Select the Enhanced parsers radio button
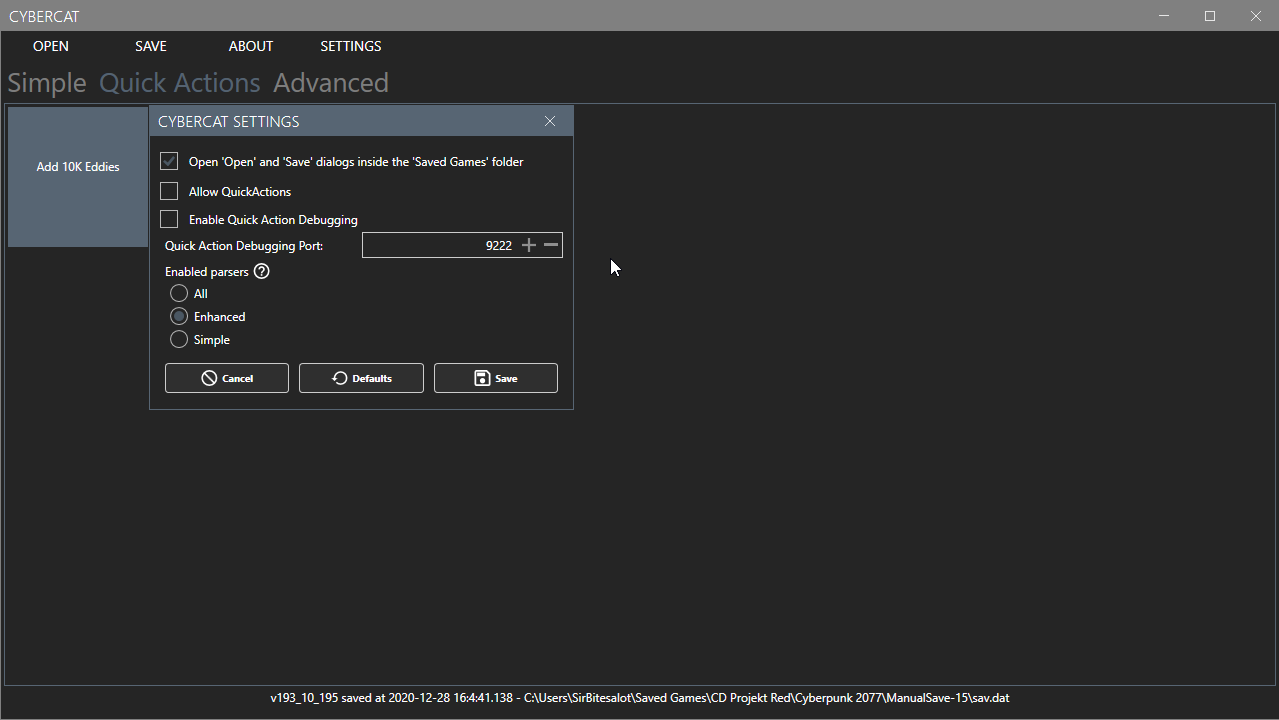 [x=179, y=316]
